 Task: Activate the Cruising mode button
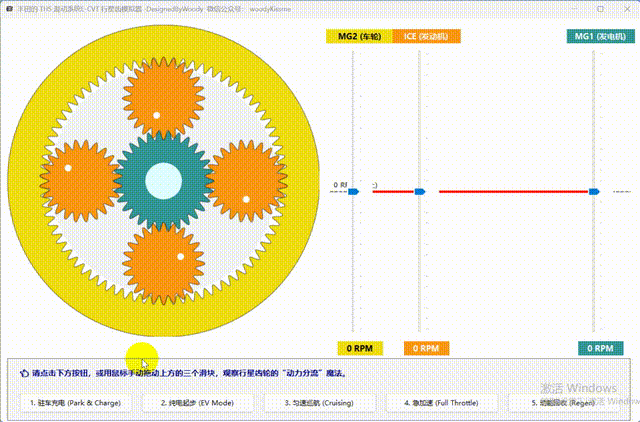coord(318,403)
